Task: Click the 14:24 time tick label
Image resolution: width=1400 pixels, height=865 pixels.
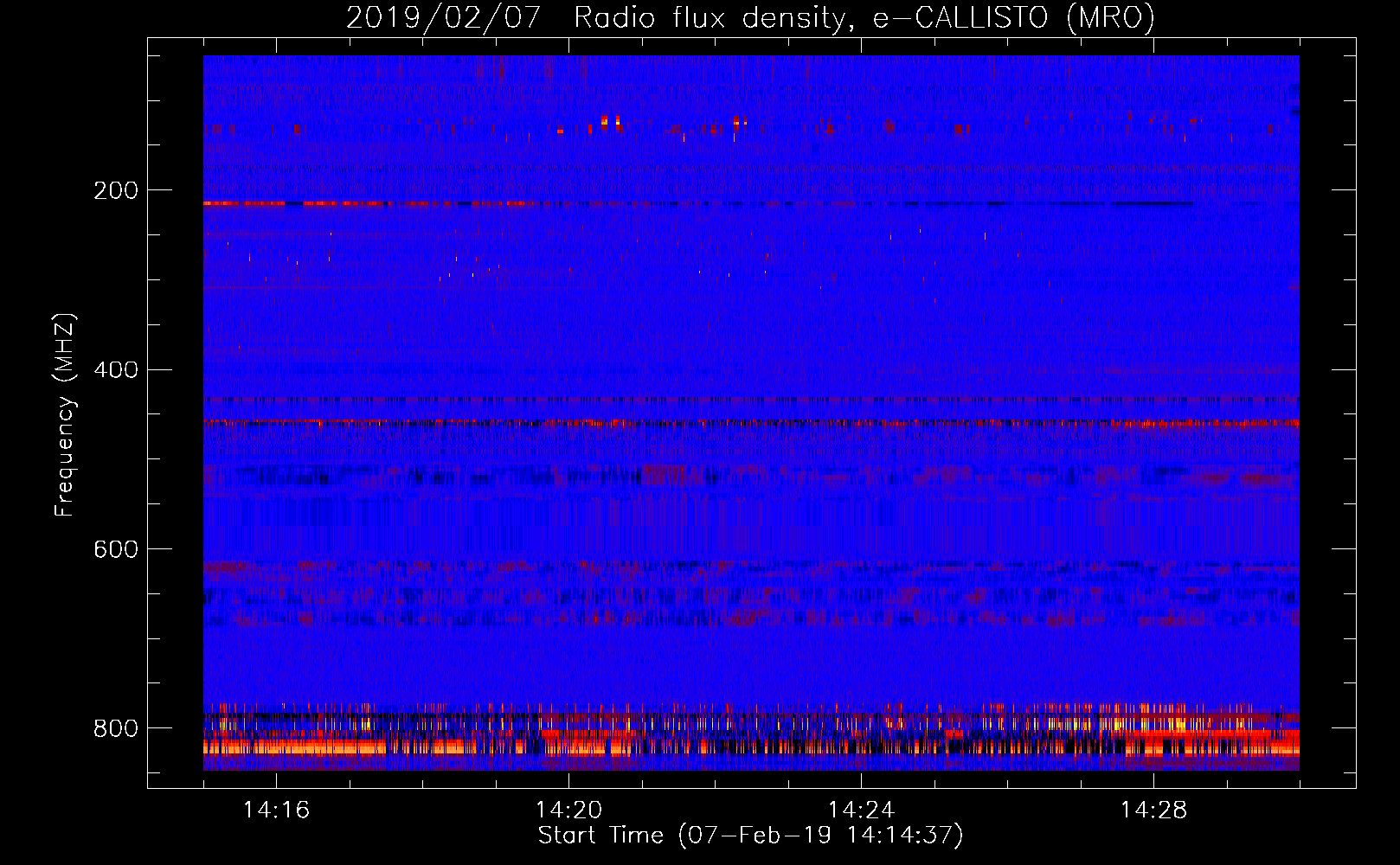Action: [x=861, y=810]
